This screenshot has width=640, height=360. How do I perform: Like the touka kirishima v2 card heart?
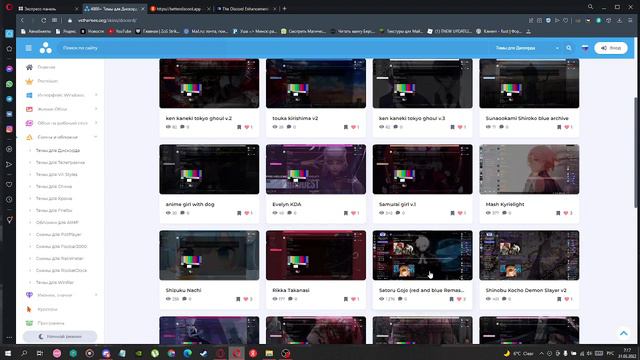click(353, 127)
